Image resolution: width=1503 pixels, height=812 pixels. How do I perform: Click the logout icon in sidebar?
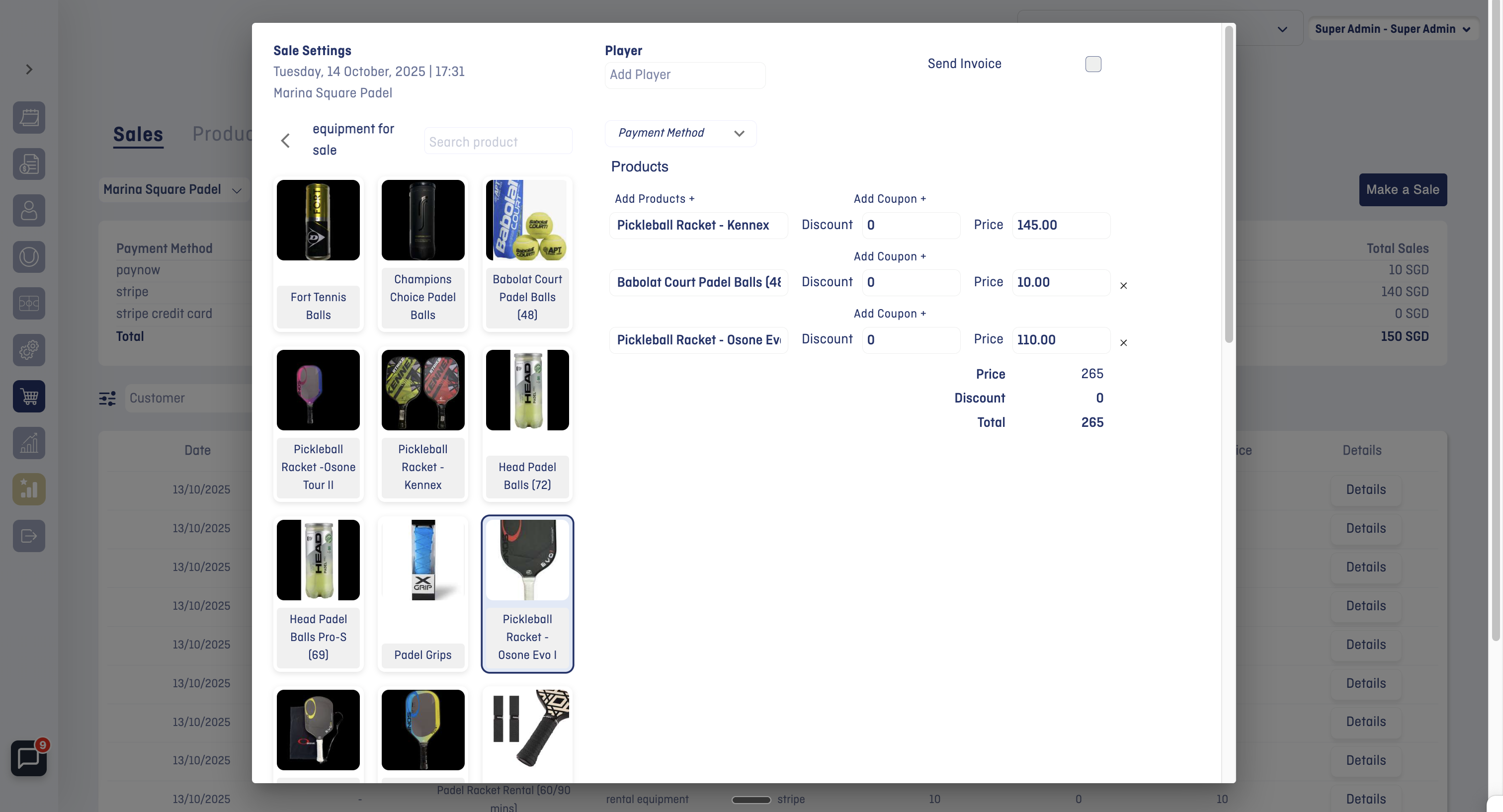(29, 536)
